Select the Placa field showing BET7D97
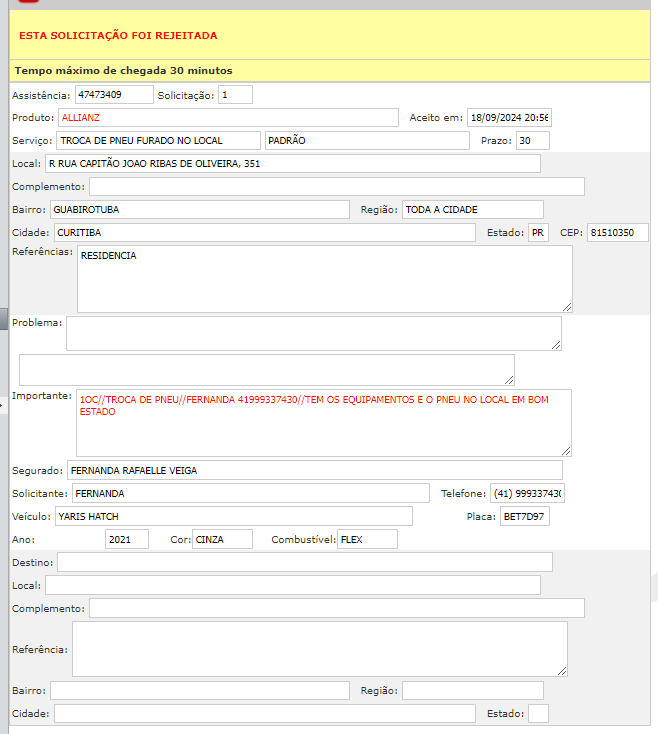Image resolution: width=658 pixels, height=734 pixels. 524,517
